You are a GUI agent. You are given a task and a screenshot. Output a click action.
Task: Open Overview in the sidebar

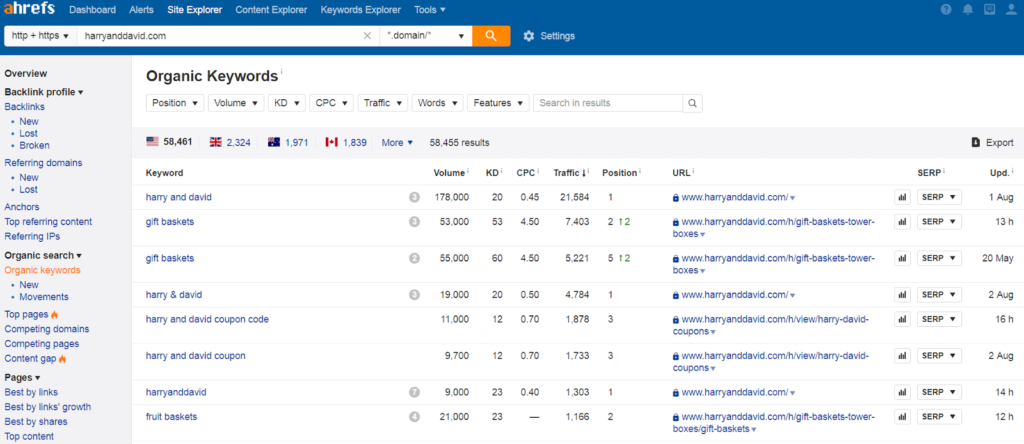tap(26, 74)
